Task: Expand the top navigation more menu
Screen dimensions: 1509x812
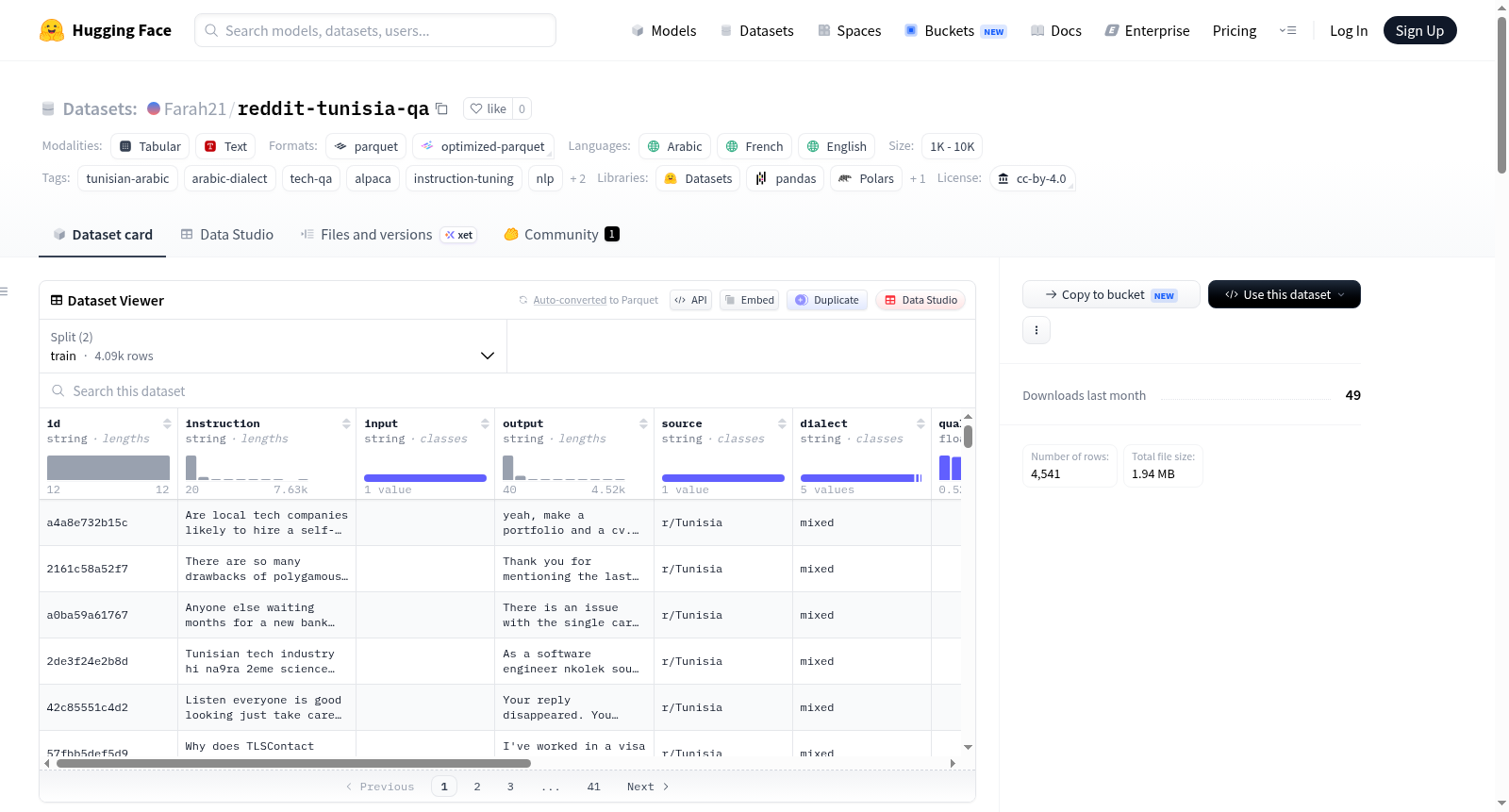Action: [x=1287, y=31]
